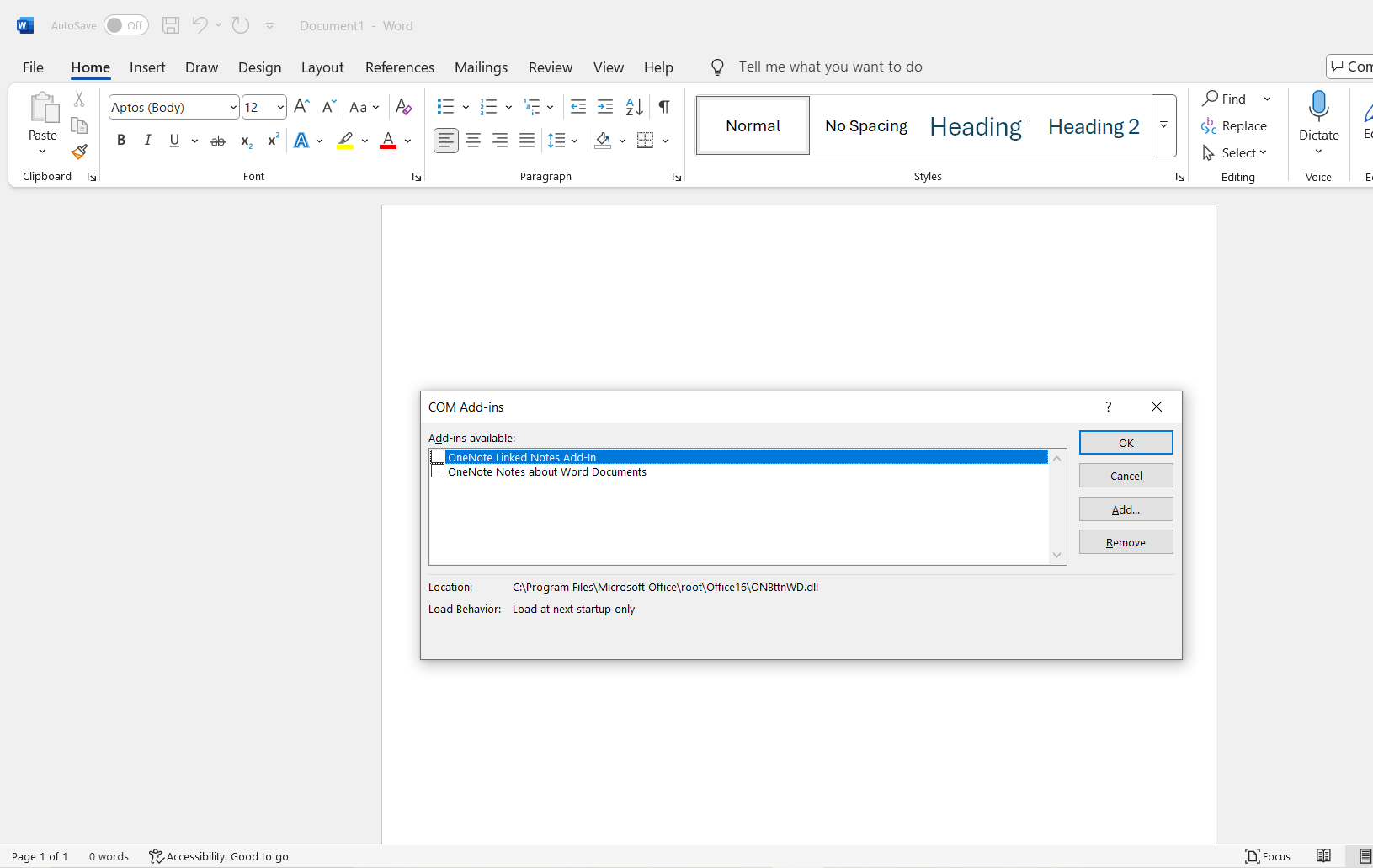Image resolution: width=1373 pixels, height=868 pixels.
Task: Apply Underline formatting
Action: [x=174, y=141]
